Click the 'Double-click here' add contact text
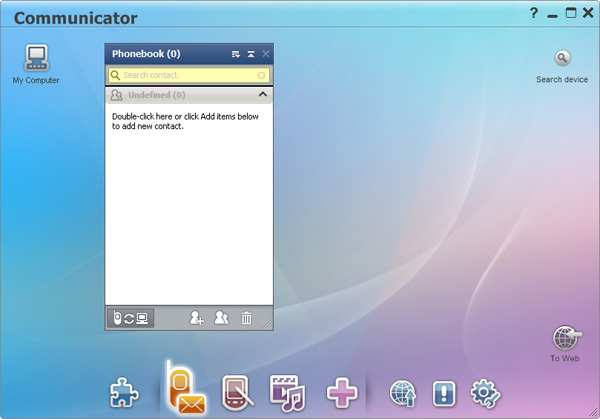 click(185, 121)
